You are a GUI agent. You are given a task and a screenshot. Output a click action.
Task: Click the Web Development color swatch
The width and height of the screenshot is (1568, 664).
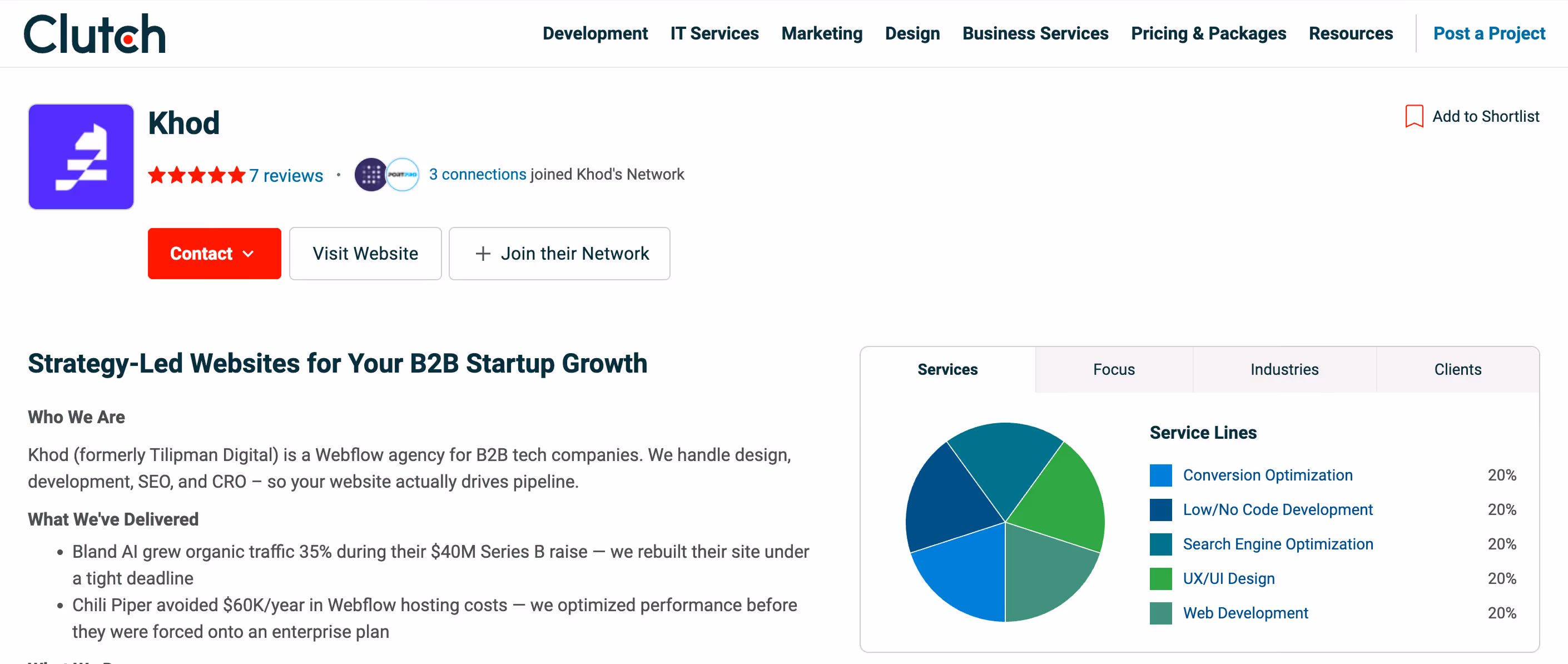[1161, 613]
